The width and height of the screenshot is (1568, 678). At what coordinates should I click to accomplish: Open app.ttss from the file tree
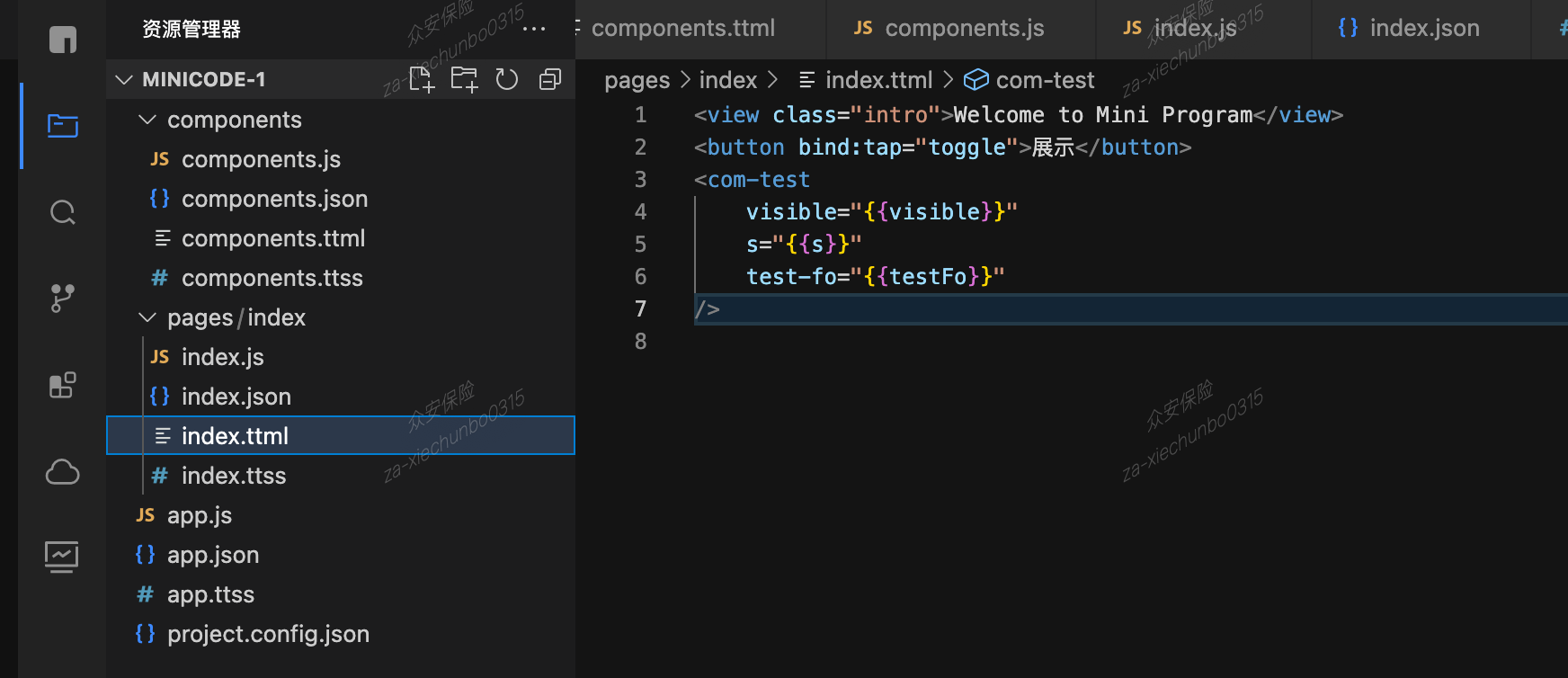(210, 594)
